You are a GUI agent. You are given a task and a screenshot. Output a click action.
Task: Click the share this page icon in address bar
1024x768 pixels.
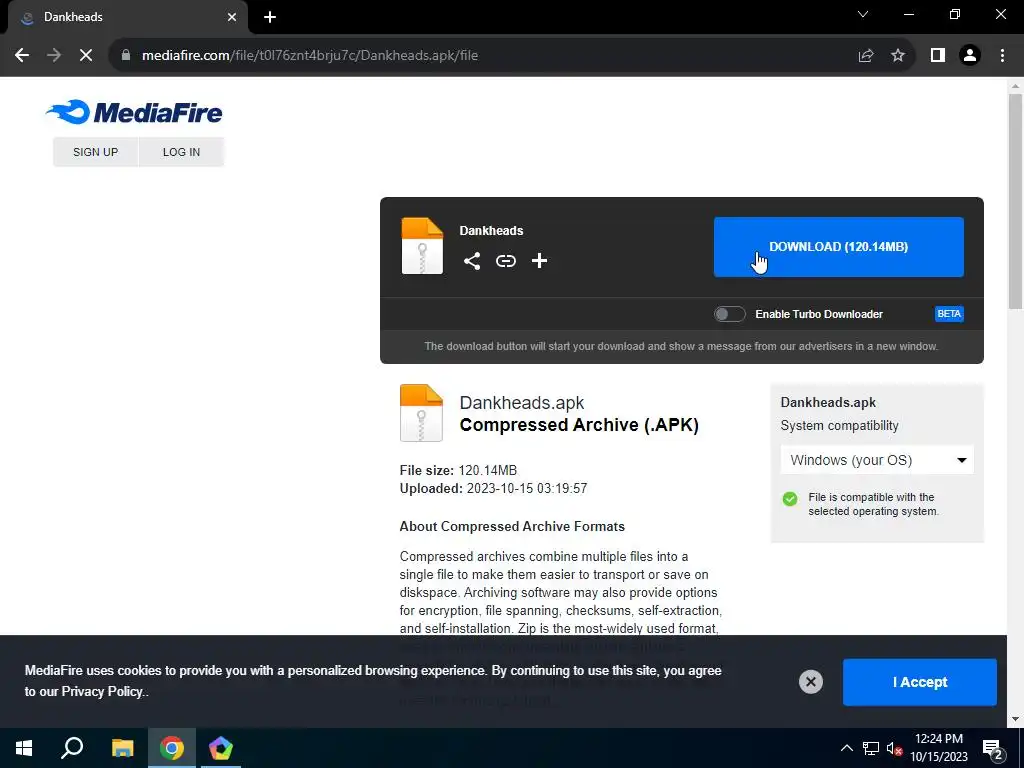coord(866,56)
